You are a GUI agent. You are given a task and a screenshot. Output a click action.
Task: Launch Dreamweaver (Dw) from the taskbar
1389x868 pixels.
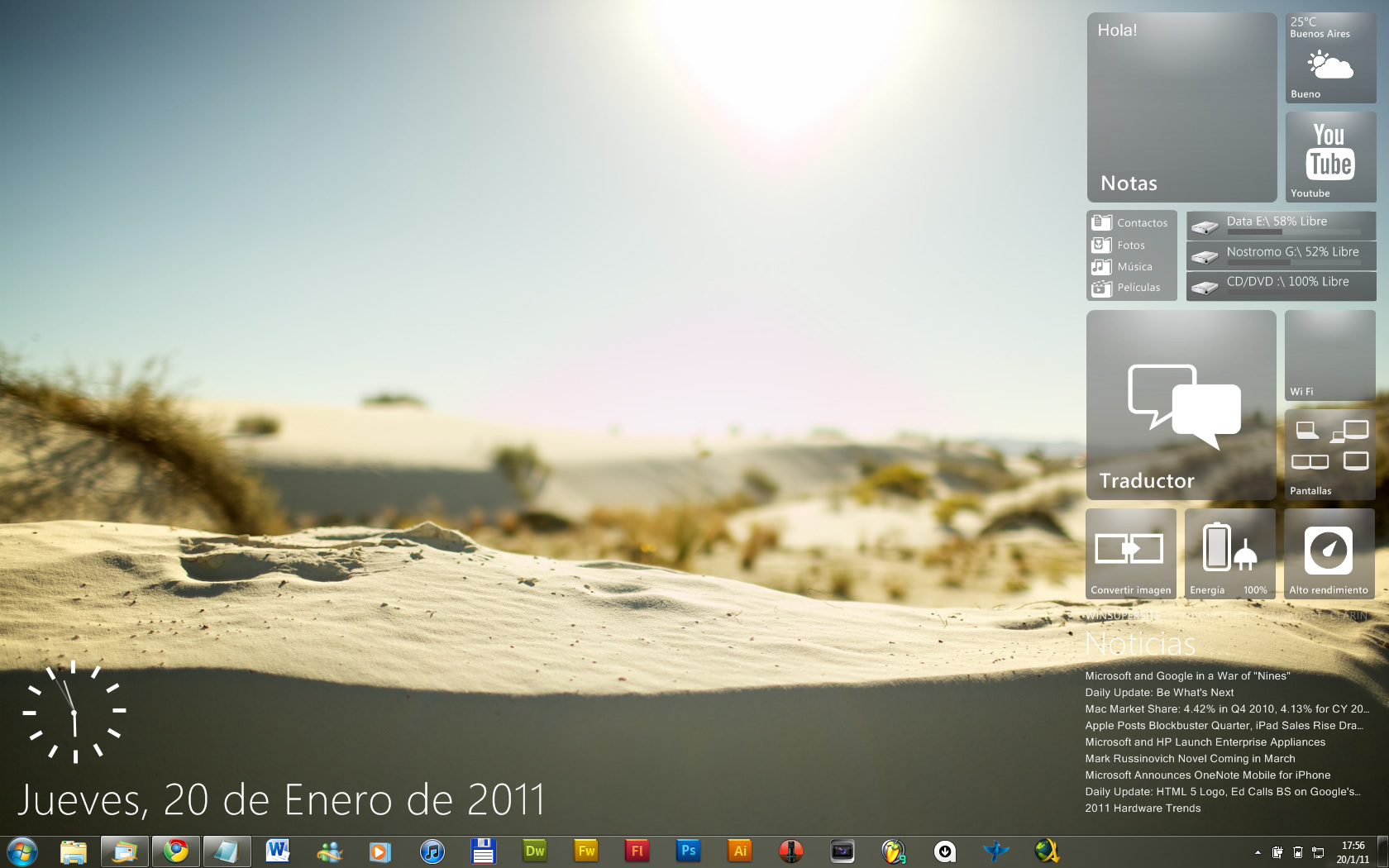click(535, 851)
